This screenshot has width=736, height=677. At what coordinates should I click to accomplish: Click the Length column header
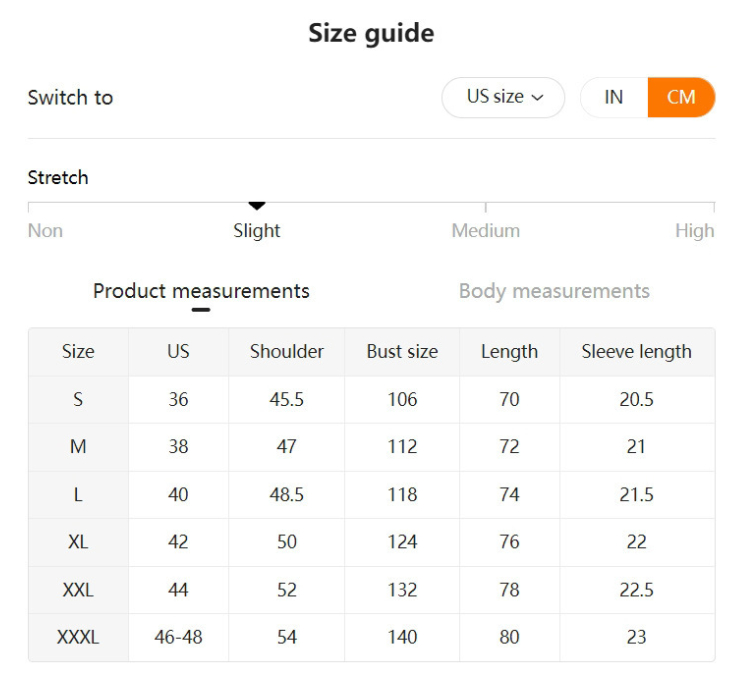pos(509,351)
